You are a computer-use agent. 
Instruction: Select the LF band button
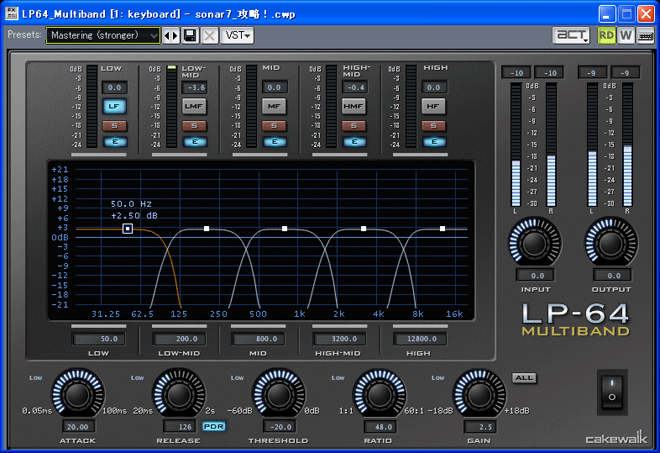(114, 106)
